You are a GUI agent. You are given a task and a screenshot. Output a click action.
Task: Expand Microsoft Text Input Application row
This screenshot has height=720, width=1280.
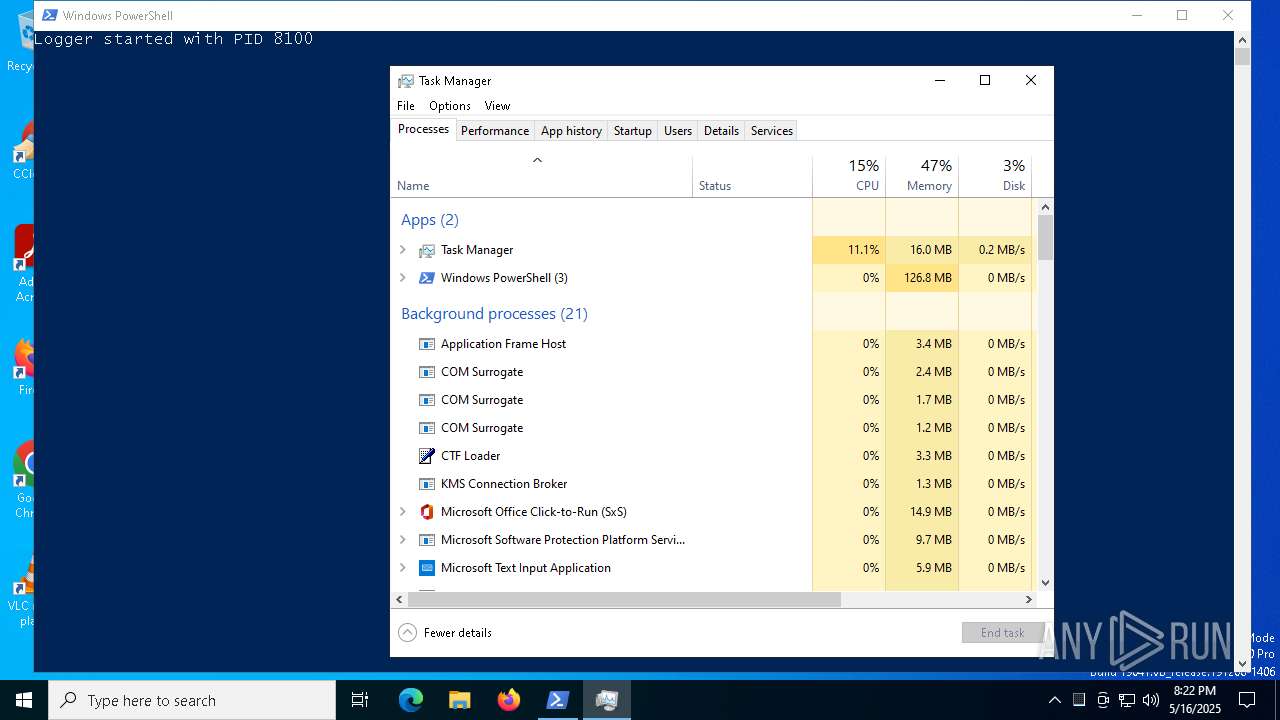coord(403,568)
